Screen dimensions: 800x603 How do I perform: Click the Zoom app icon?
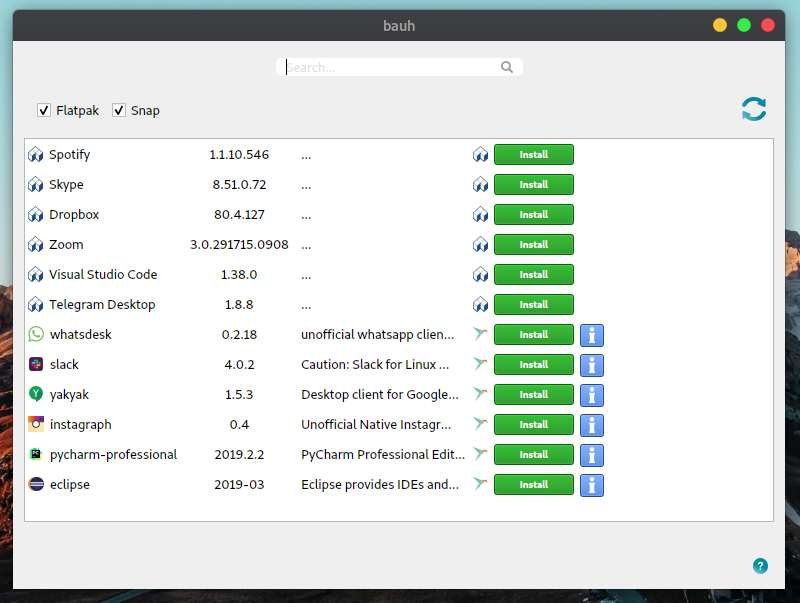click(x=36, y=245)
